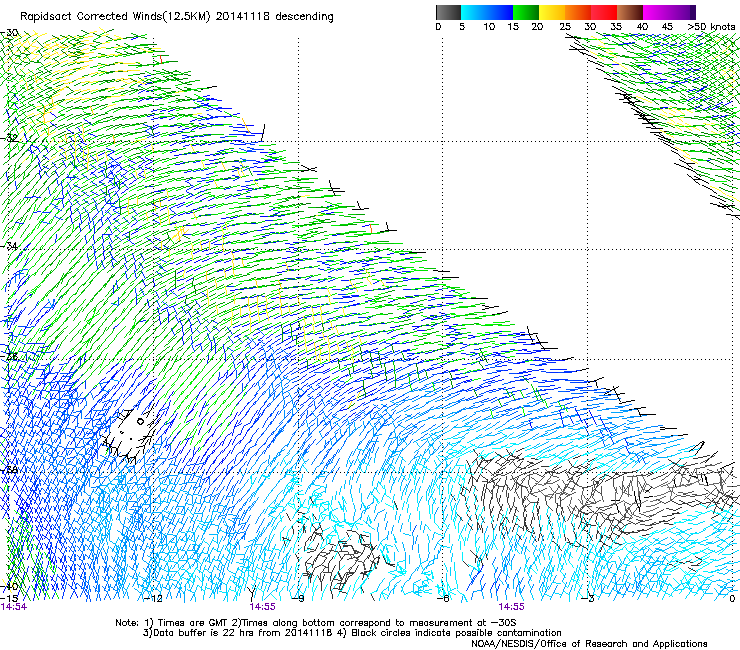
Task: Click the '35' value on the color scale
Action: pyautogui.click(x=616, y=26)
